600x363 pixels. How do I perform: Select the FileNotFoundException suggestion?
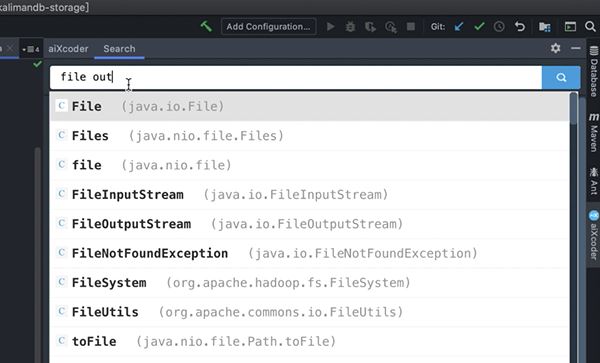tap(310, 253)
